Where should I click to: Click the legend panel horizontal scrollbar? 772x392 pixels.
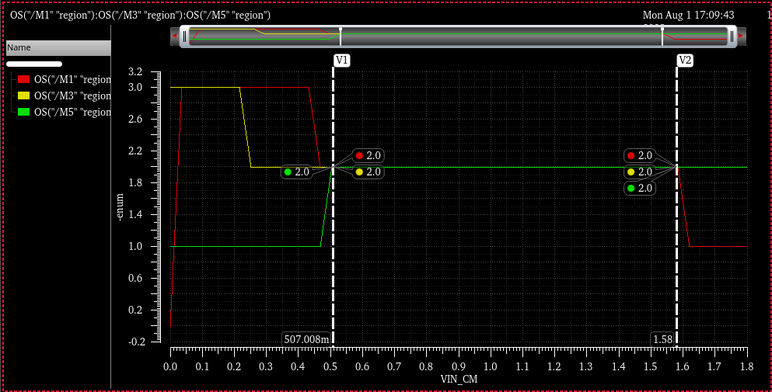click(34, 64)
